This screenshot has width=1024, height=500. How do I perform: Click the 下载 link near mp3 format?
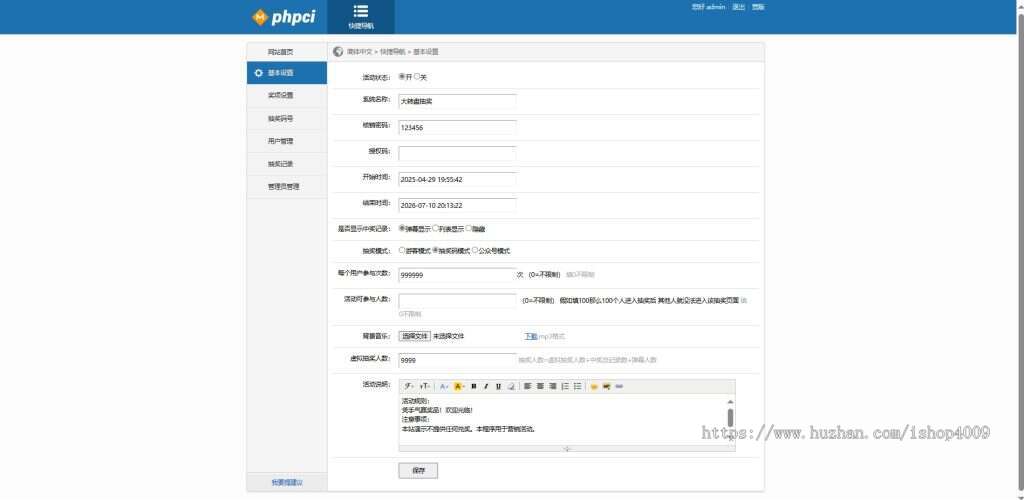tap(531, 336)
